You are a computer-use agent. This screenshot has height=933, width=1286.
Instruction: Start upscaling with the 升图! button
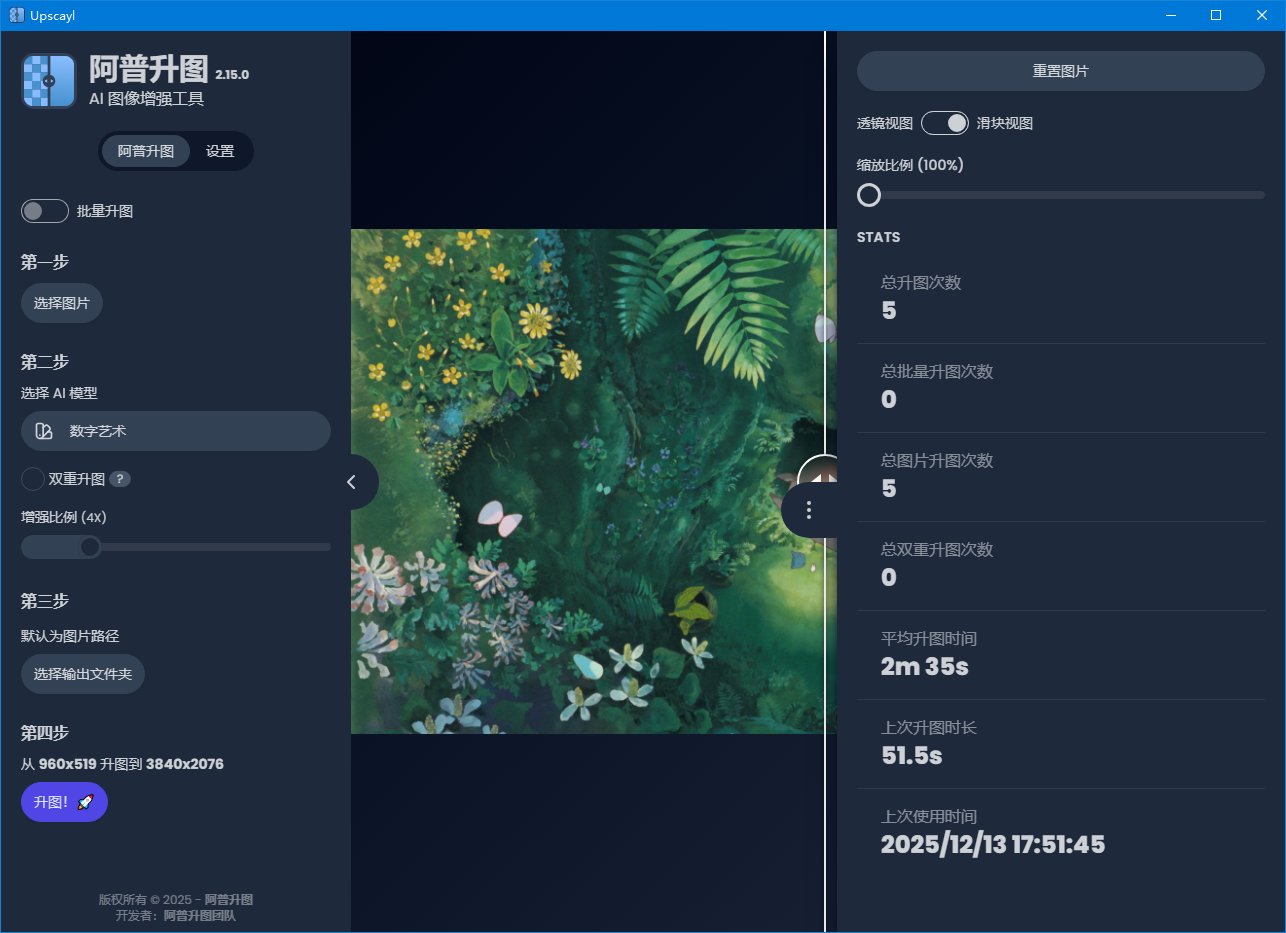coord(64,802)
